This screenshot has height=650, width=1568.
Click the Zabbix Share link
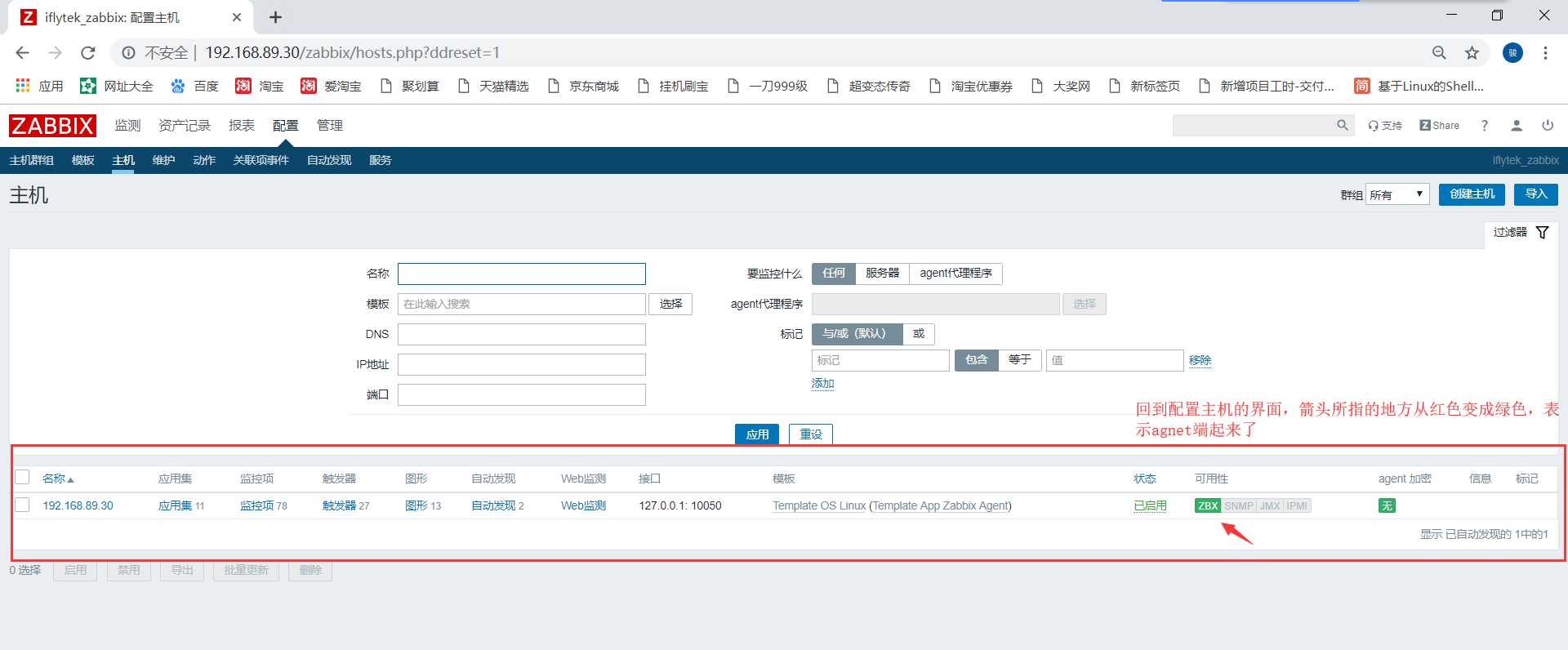pyautogui.click(x=1440, y=126)
